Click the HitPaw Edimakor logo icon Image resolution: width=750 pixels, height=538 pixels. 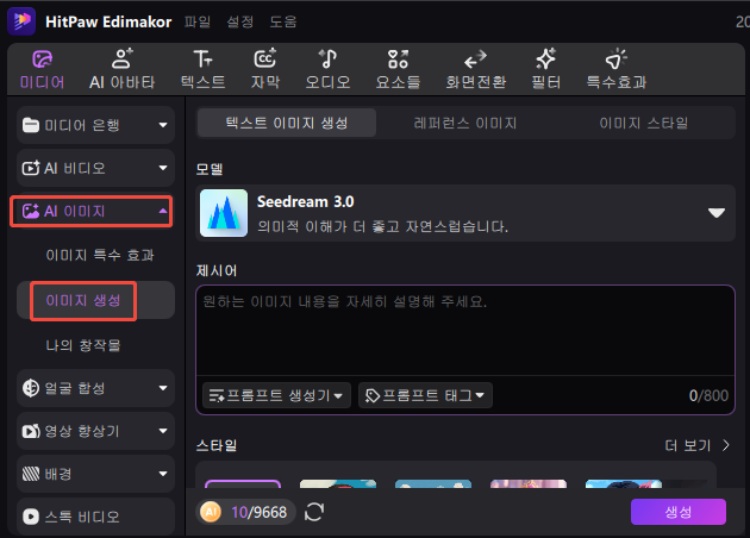point(22,21)
